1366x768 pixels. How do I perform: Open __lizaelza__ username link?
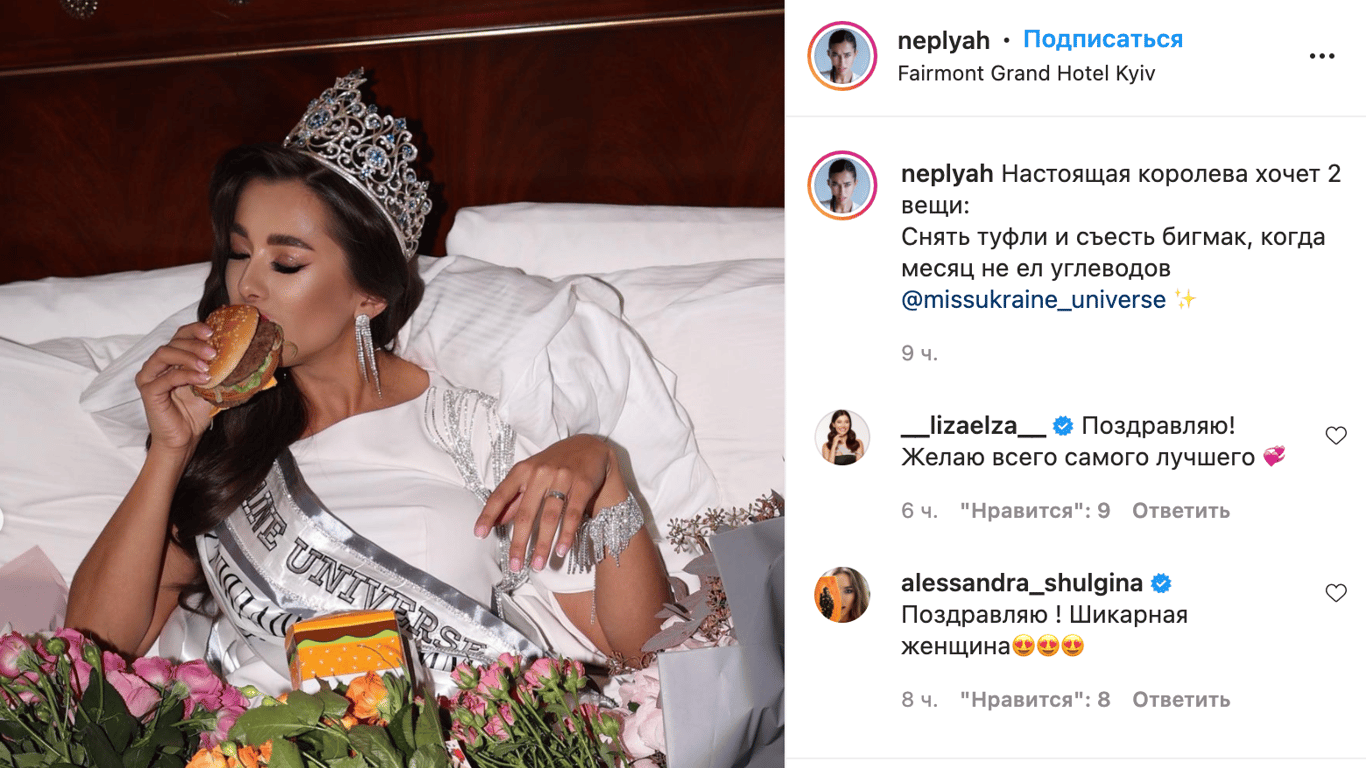pyautogui.click(x=973, y=426)
